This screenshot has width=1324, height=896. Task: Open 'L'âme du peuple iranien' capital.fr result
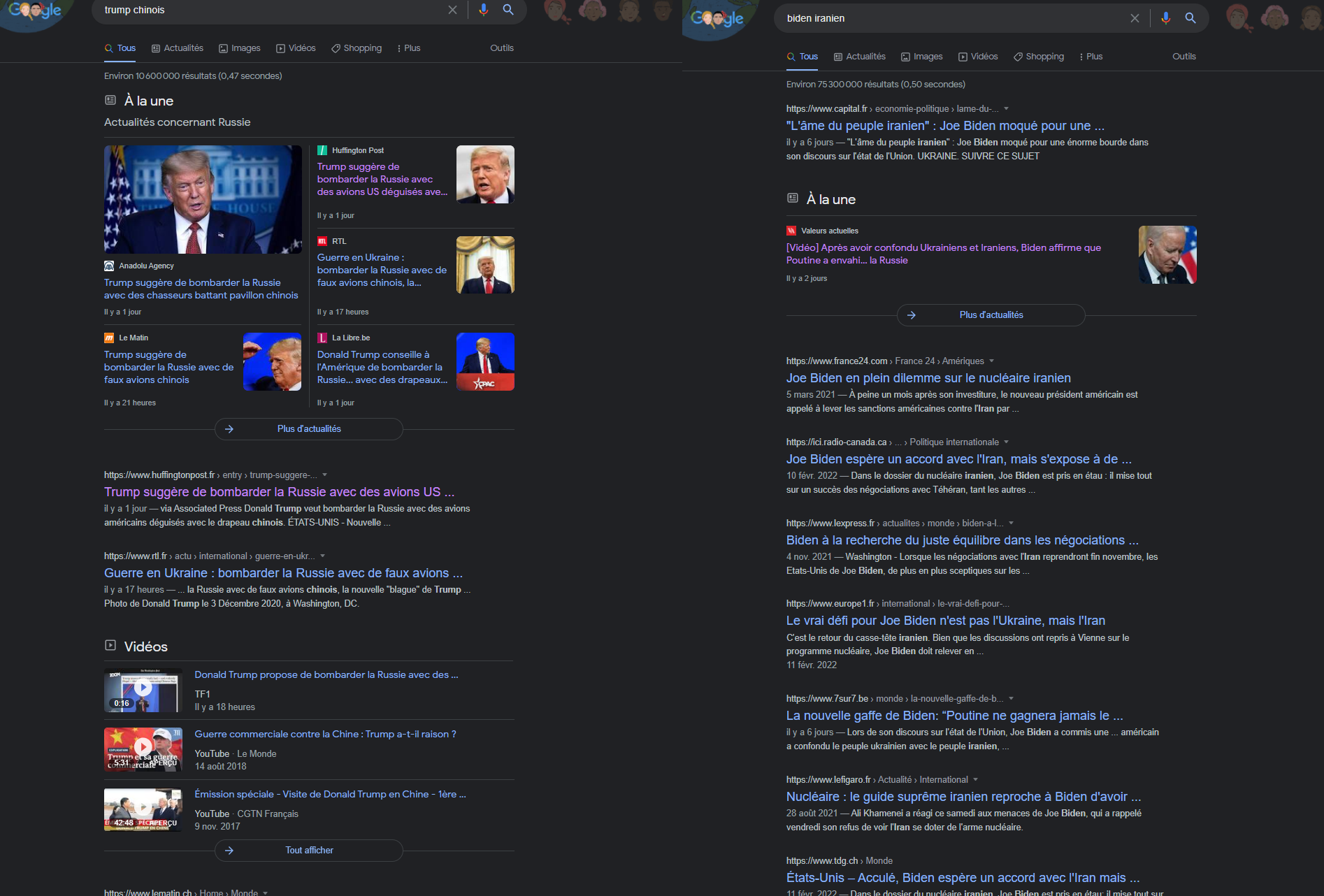(x=945, y=127)
